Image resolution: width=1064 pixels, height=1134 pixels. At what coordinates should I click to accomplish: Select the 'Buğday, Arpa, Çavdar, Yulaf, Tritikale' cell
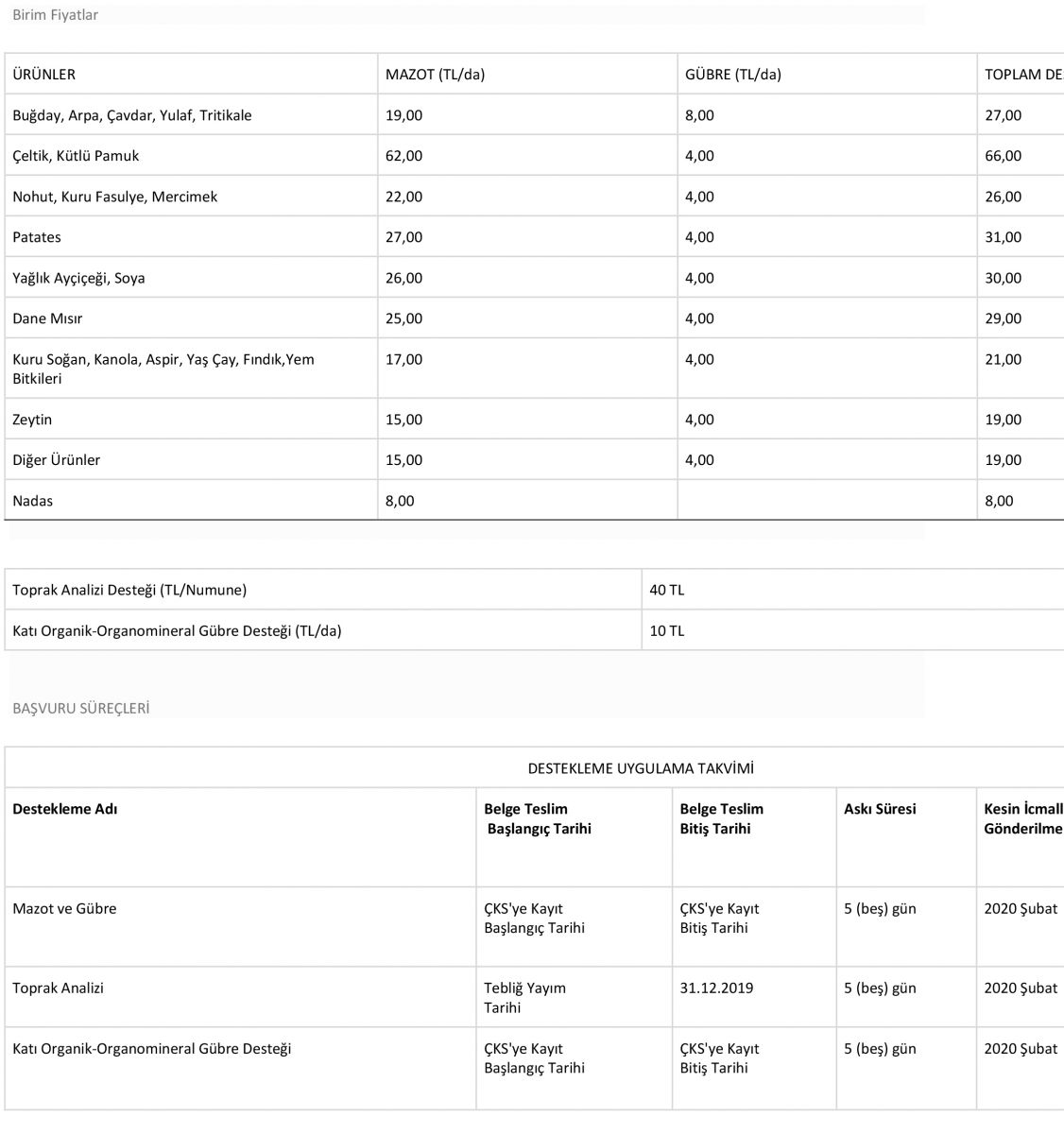[x=132, y=115]
